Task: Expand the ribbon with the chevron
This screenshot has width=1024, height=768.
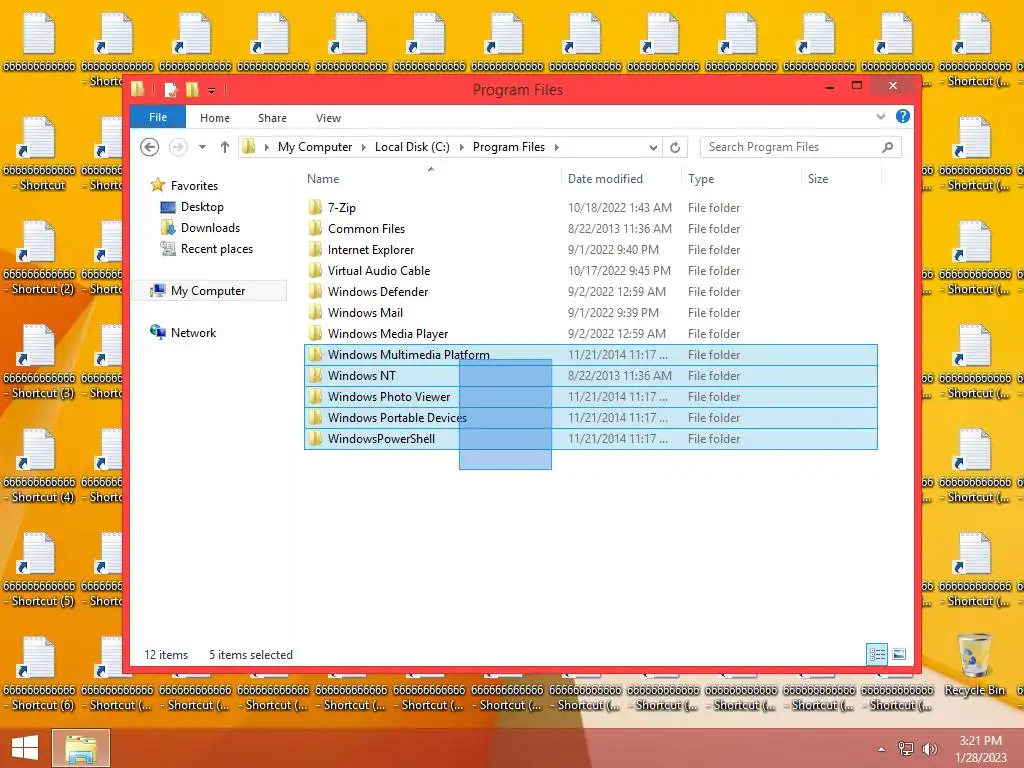Action: click(x=880, y=116)
